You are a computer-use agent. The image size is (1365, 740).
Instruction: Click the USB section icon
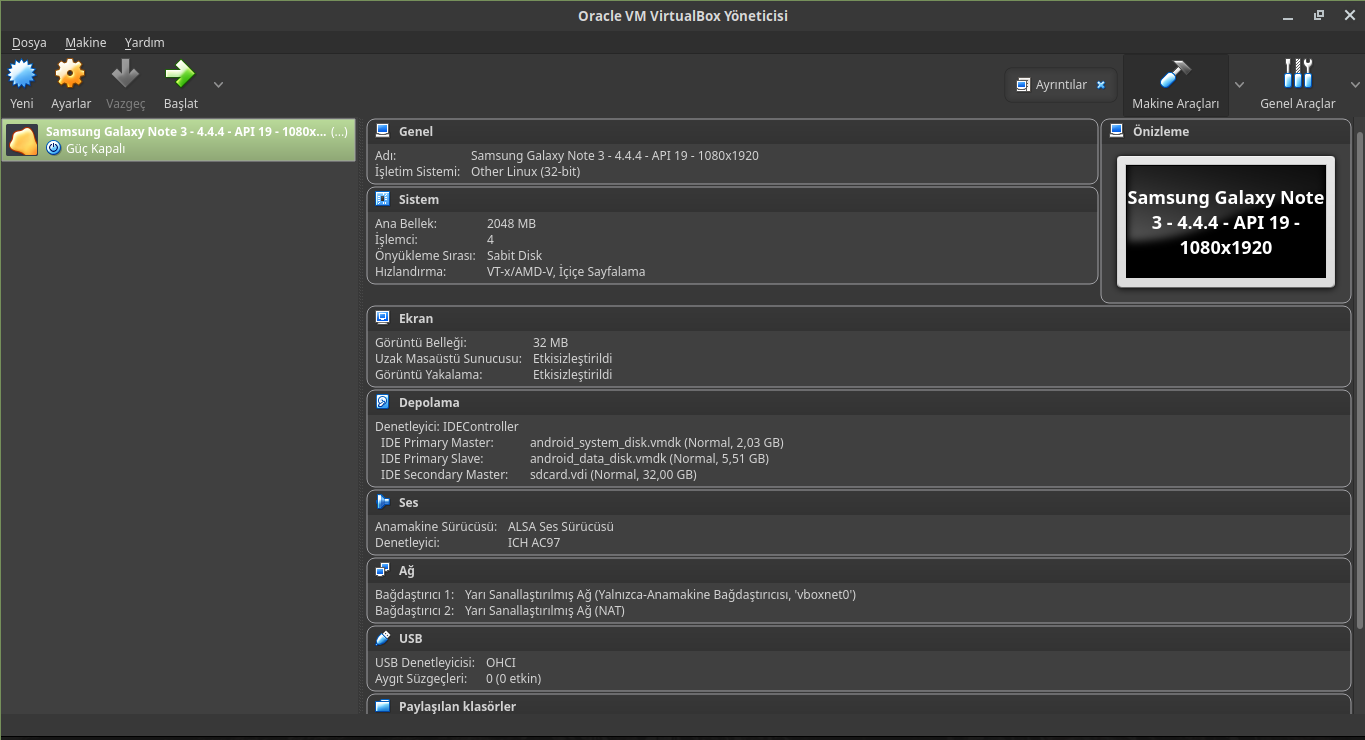point(382,638)
